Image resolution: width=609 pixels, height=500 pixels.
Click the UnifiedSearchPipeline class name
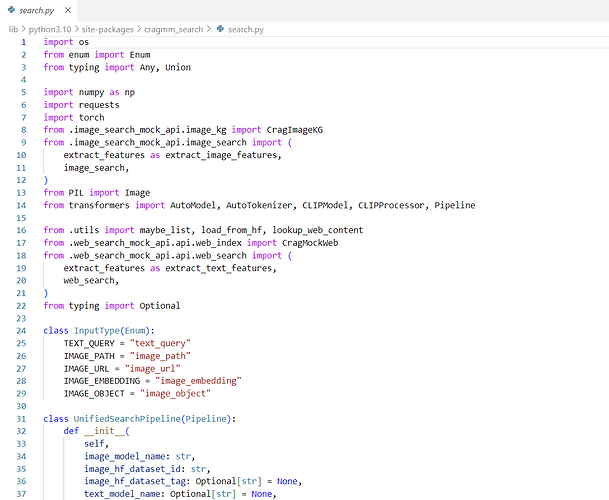[x=127, y=419]
